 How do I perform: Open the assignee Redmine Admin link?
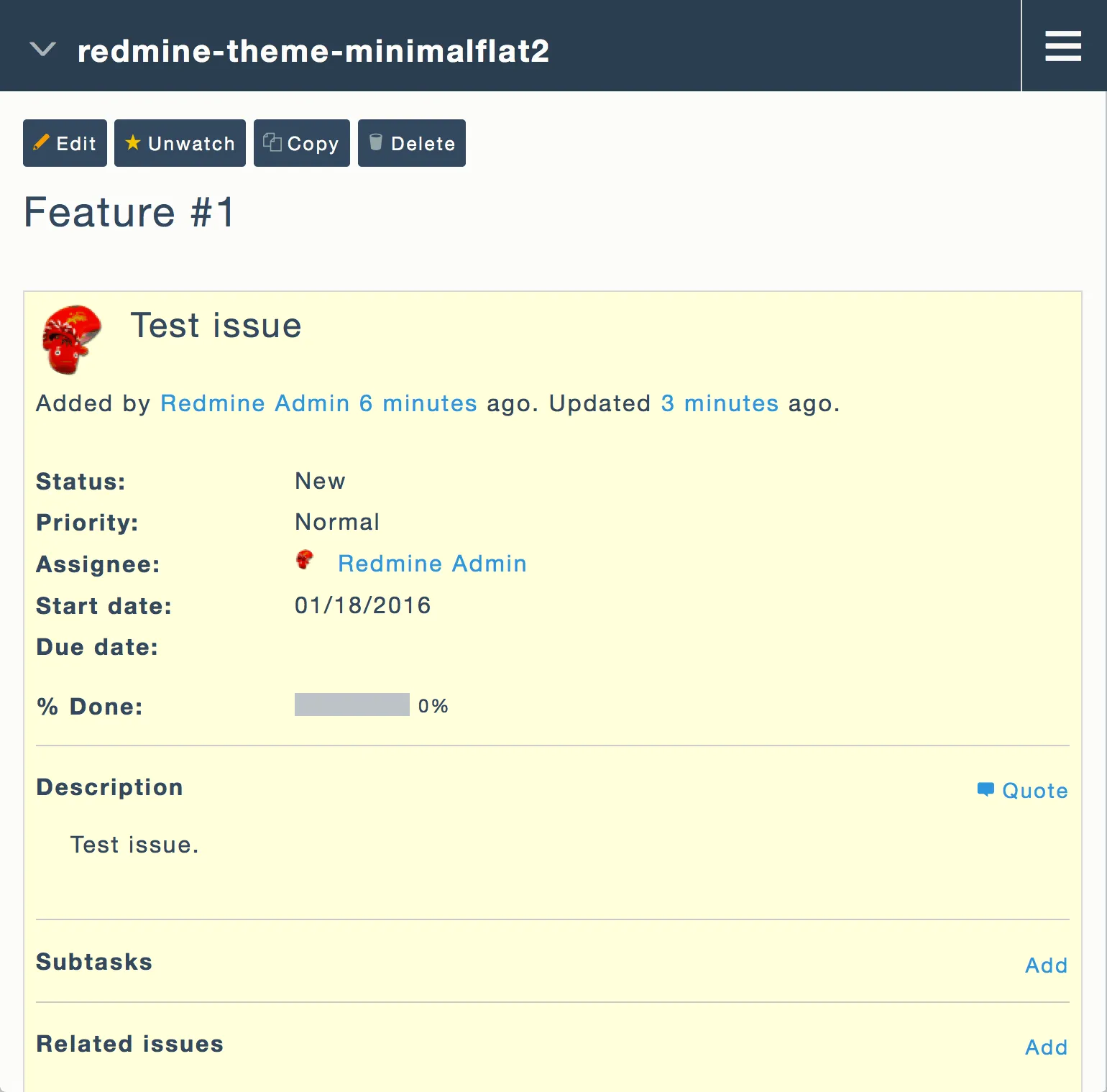(x=432, y=564)
